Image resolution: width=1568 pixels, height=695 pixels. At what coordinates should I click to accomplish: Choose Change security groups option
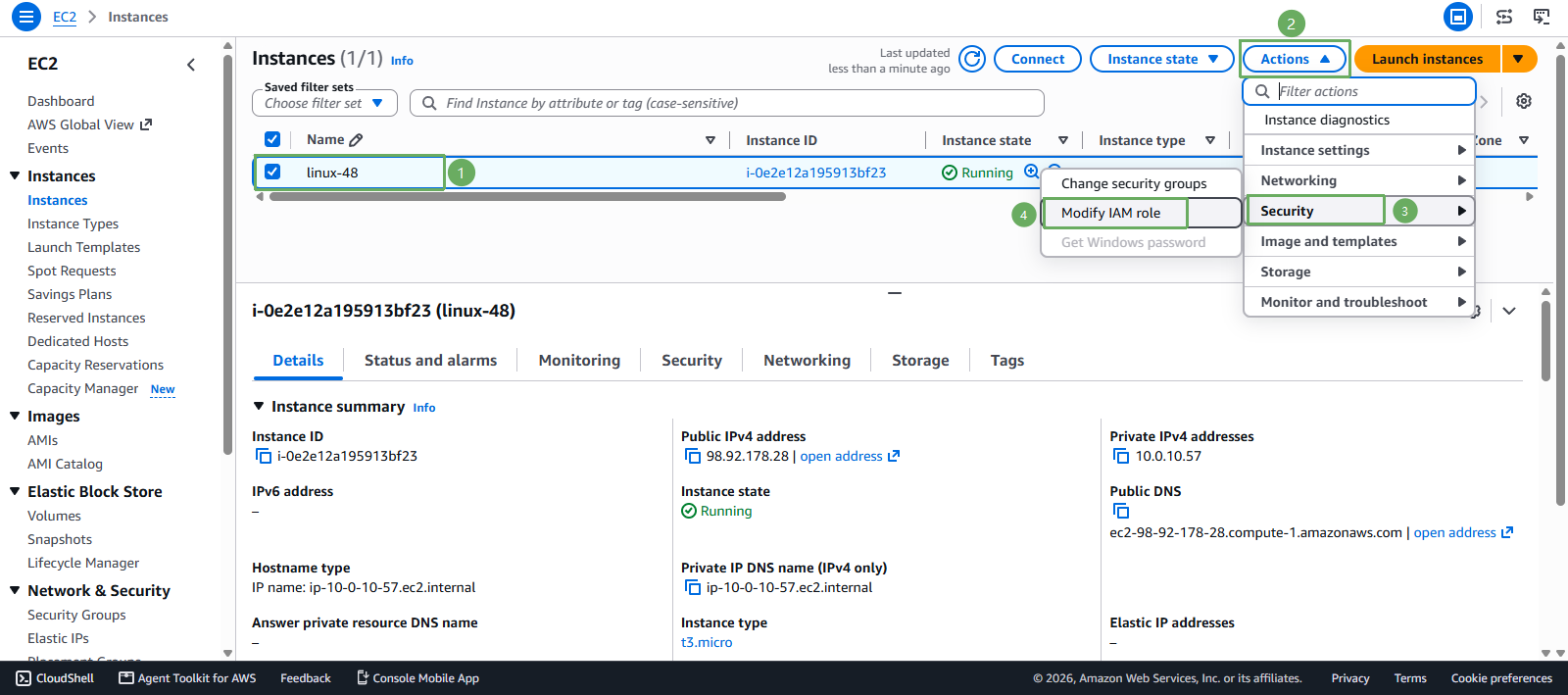[x=1141, y=183]
